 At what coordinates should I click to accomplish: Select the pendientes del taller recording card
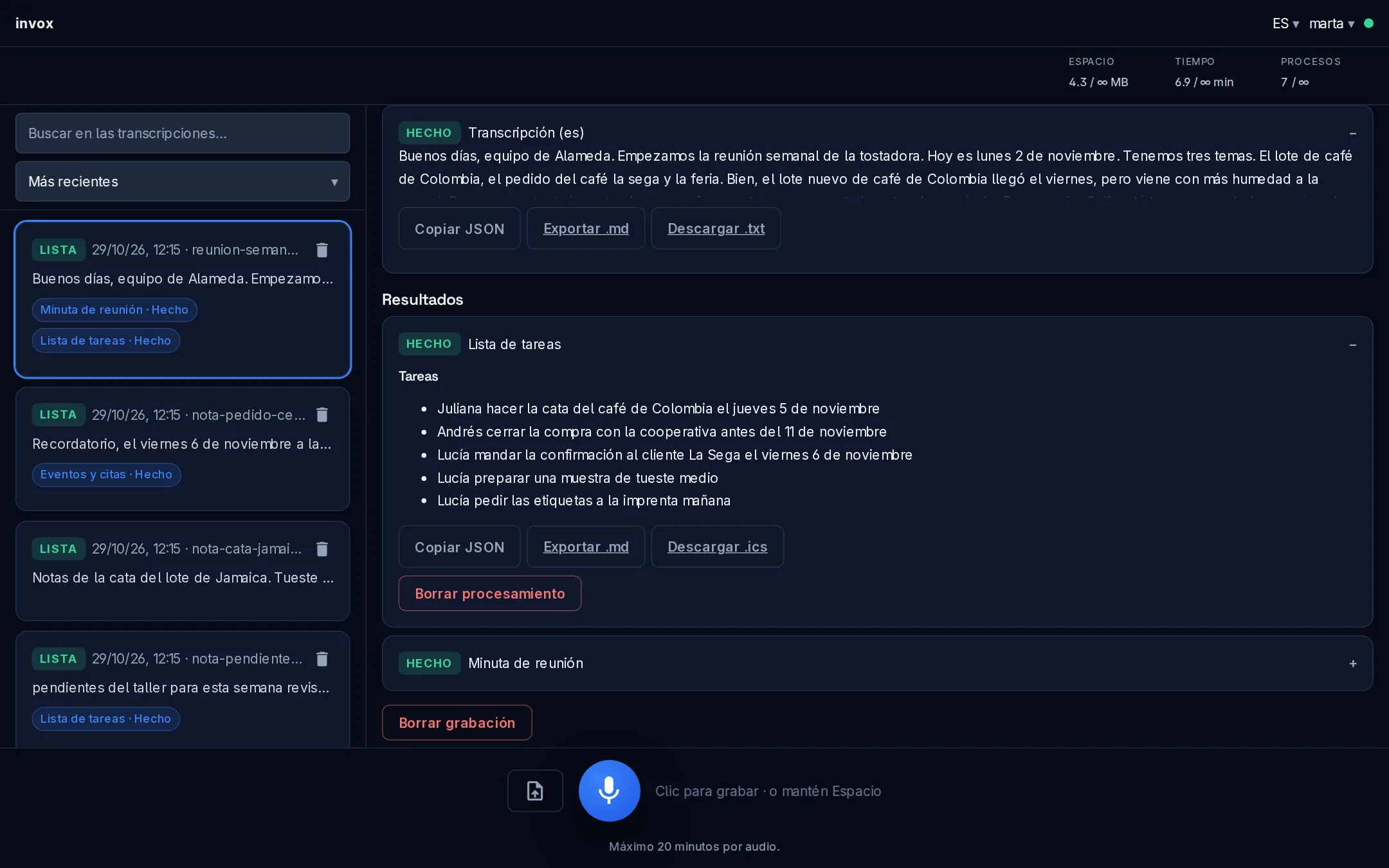pyautogui.click(x=183, y=690)
